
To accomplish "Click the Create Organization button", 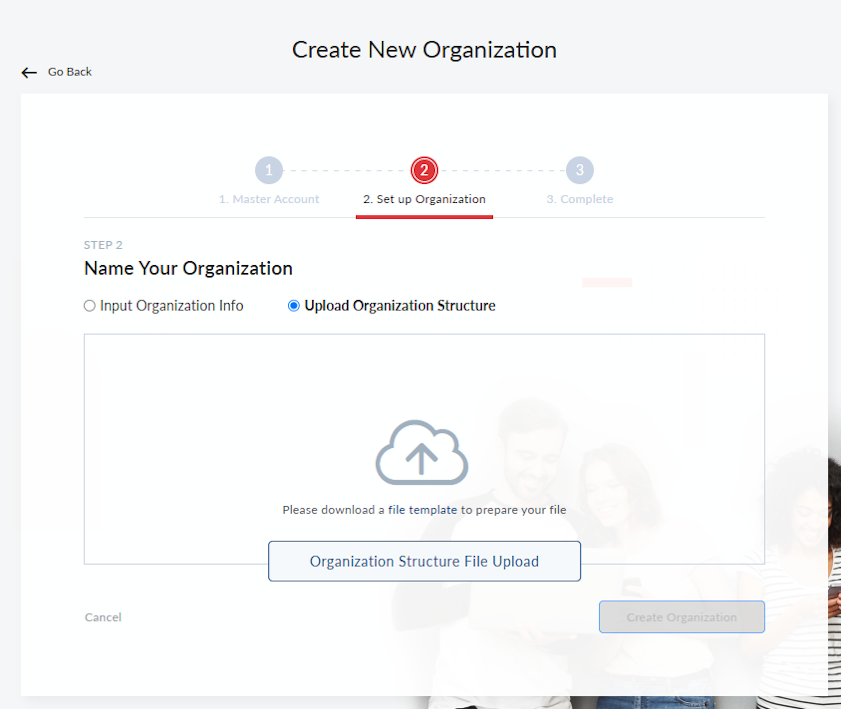I will click(x=681, y=616).
